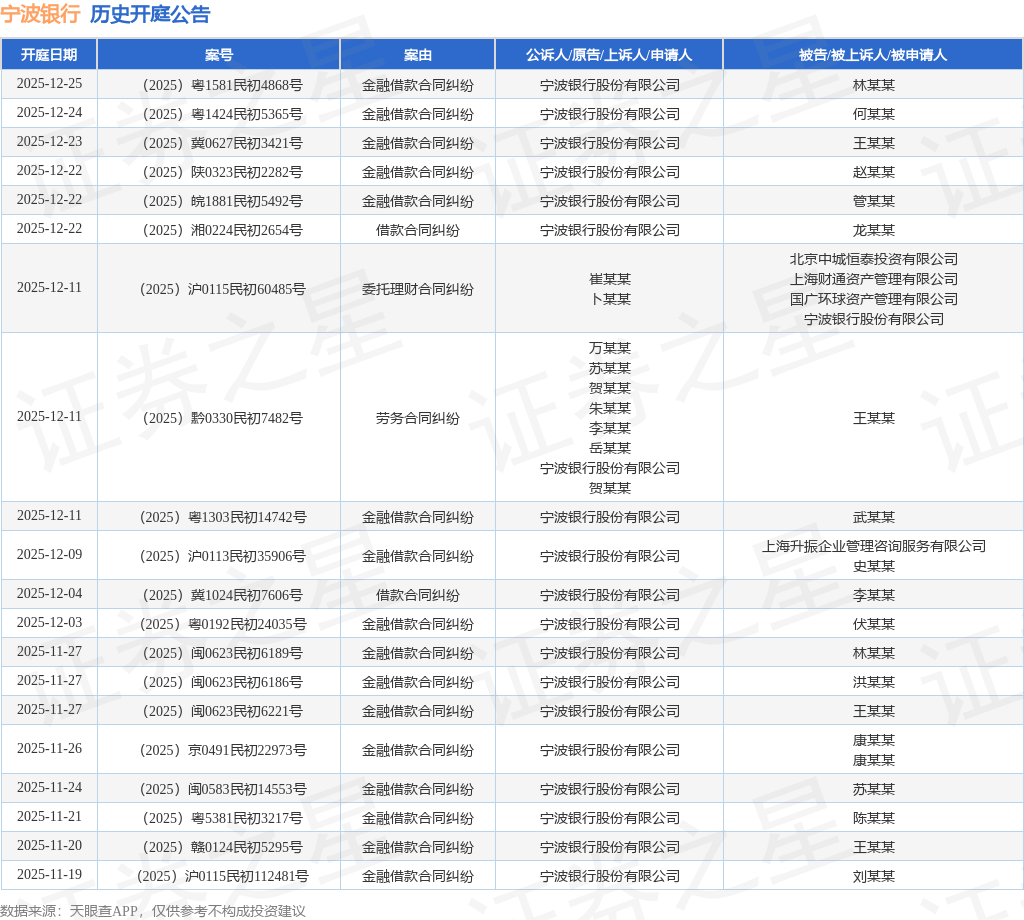1024x920 pixels.
Task: Click case number 闽0623民初6221号
Action: [223, 711]
